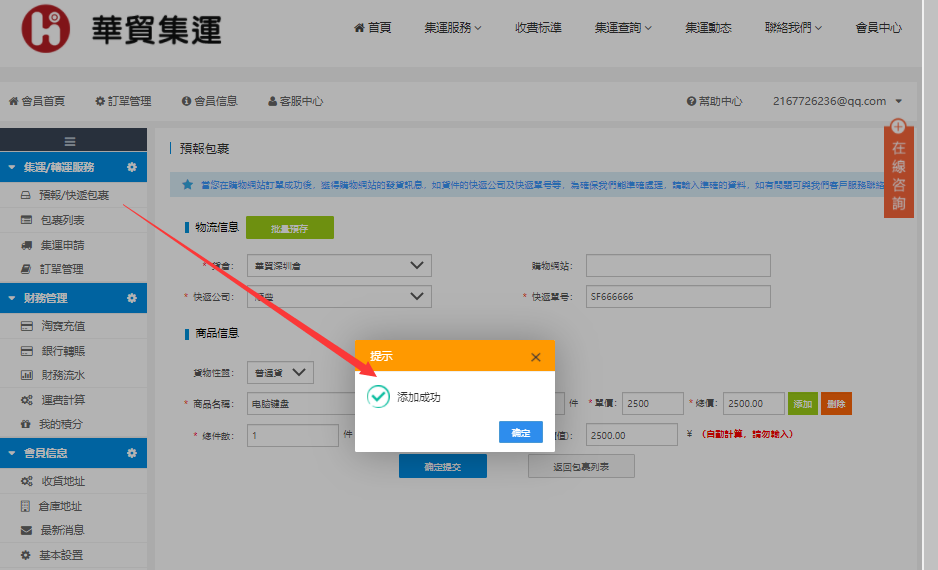This screenshot has height=570, width=938.
Task: Go to 收費标準 in top navigation
Action: pos(538,28)
